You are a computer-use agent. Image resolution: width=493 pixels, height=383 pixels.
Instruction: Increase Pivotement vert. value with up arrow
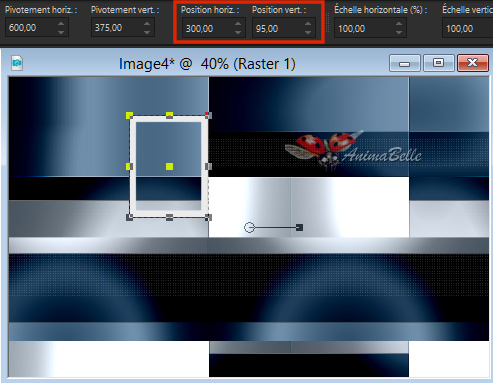click(147, 24)
